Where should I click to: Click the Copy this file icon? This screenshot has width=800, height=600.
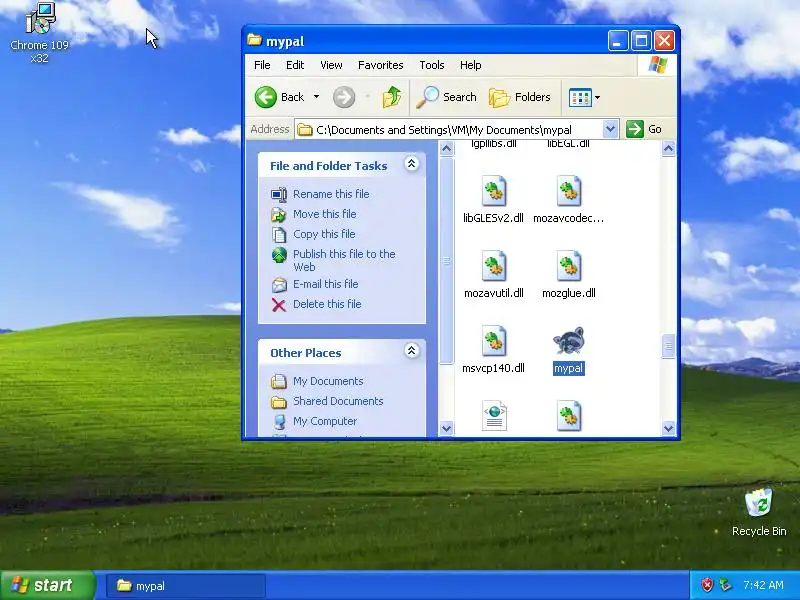[x=279, y=234]
